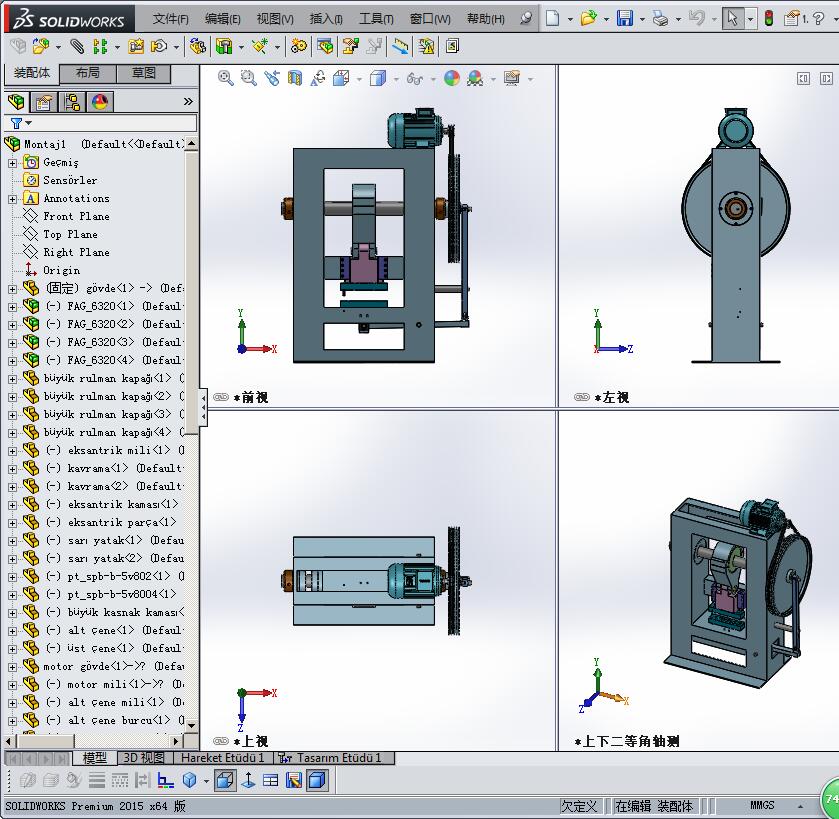The height and width of the screenshot is (819, 839).
Task: Click the Apply Scene icon
Action: [x=475, y=78]
